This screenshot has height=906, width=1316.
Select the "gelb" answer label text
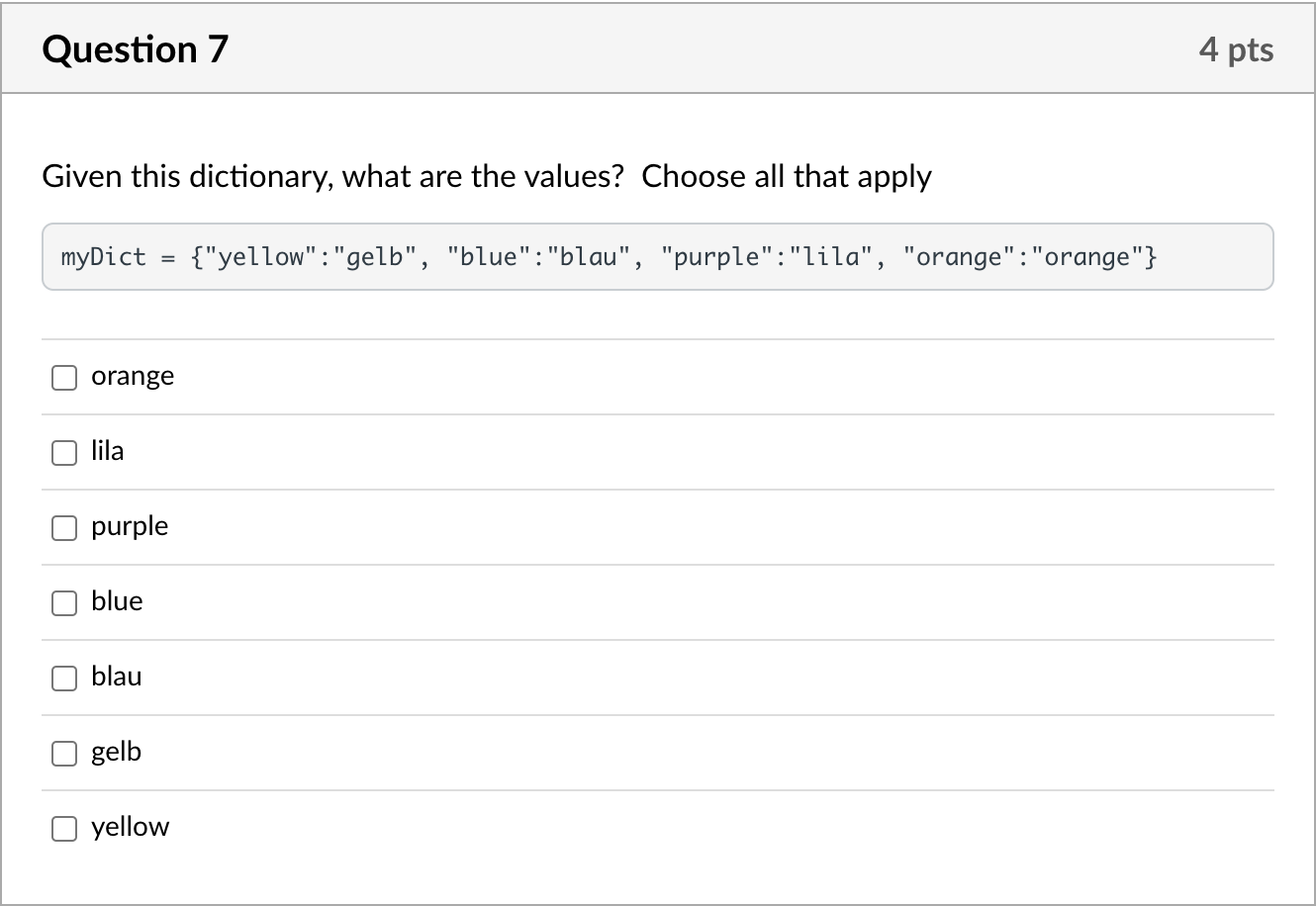tap(116, 752)
